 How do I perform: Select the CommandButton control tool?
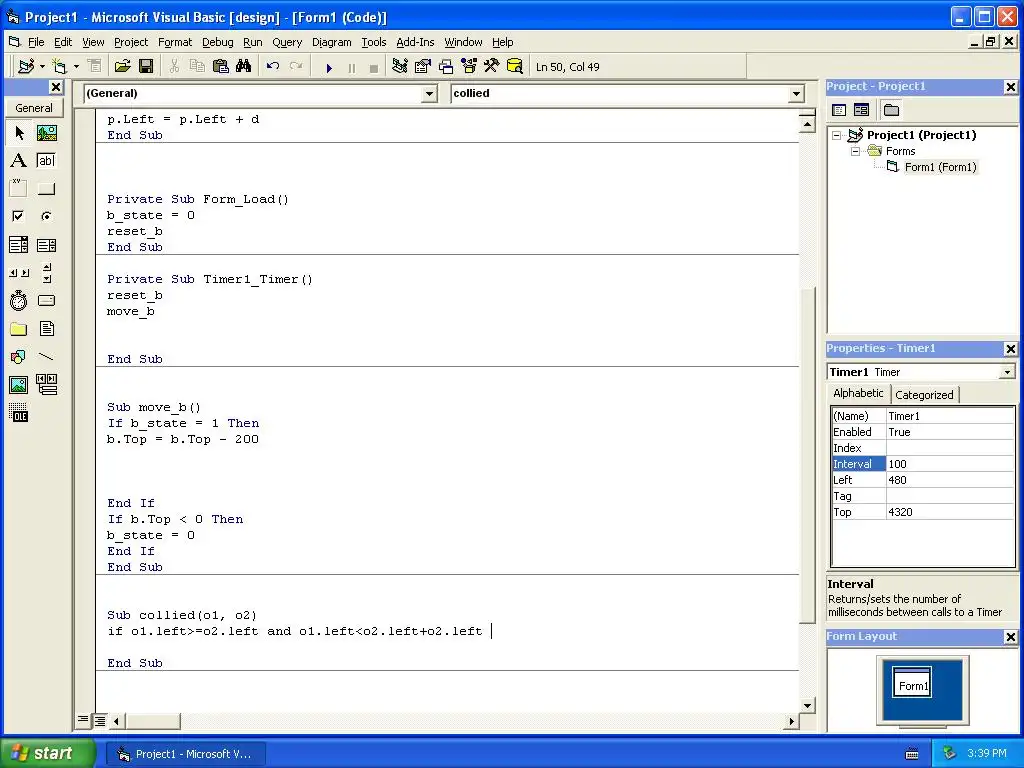coord(46,189)
